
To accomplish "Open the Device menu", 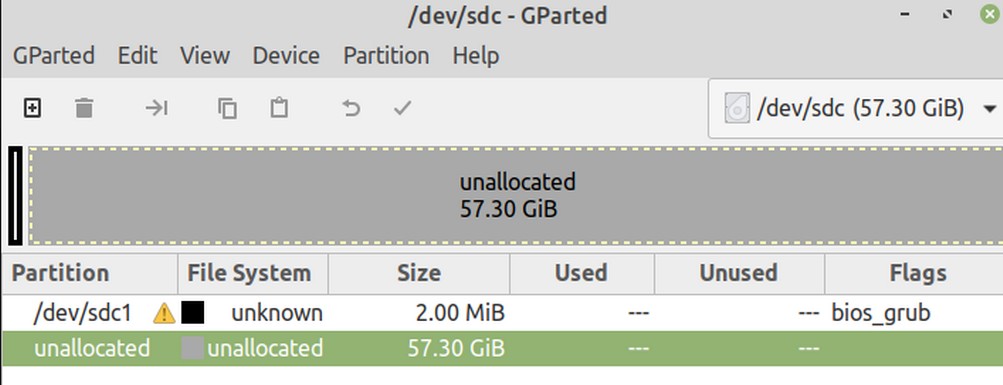I will click(286, 56).
